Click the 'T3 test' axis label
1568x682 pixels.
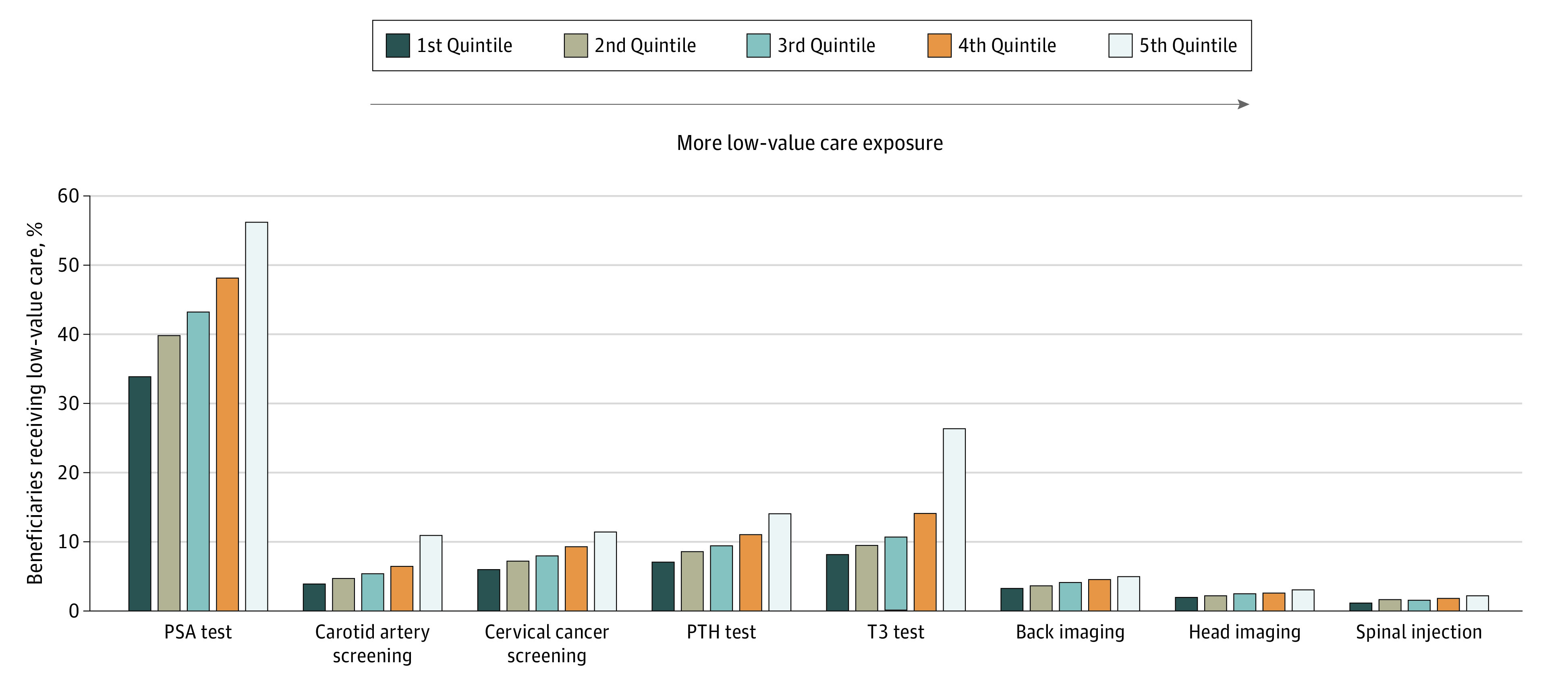click(x=895, y=632)
